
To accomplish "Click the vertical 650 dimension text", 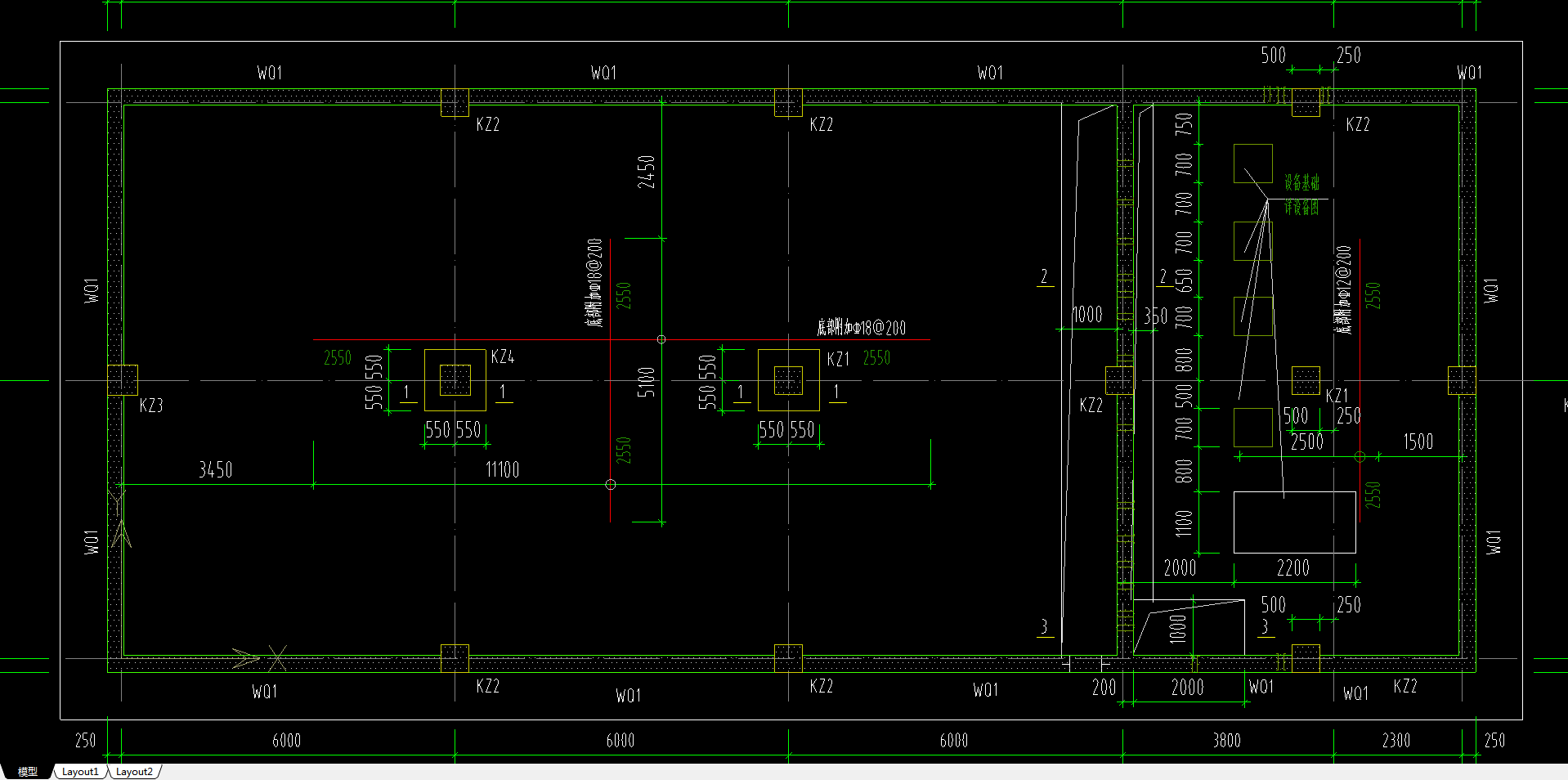I will (x=1184, y=280).
